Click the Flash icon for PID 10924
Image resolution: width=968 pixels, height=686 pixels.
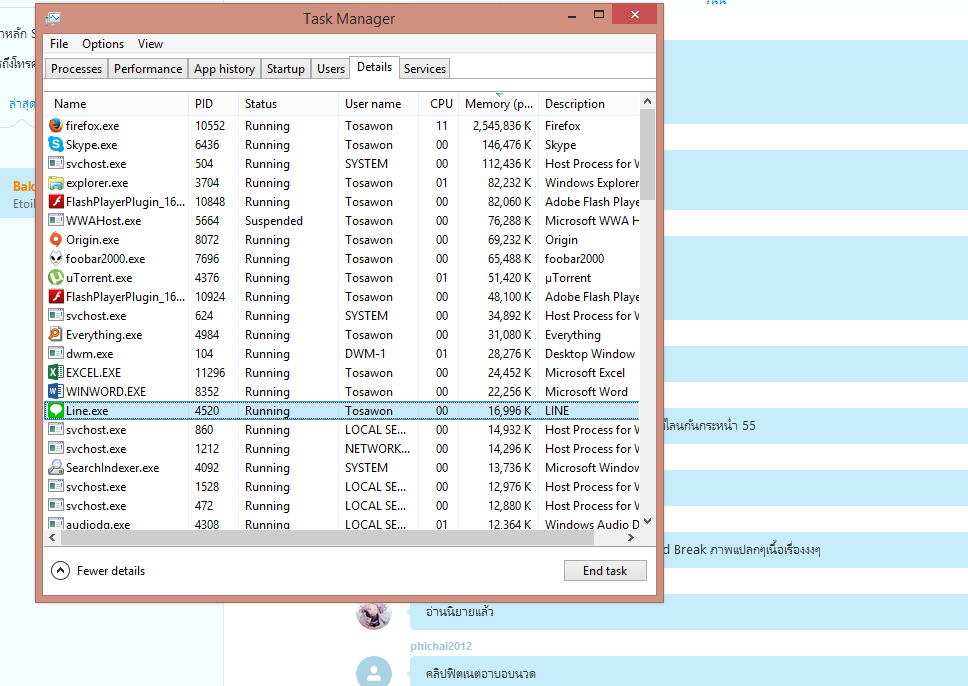tap(56, 296)
